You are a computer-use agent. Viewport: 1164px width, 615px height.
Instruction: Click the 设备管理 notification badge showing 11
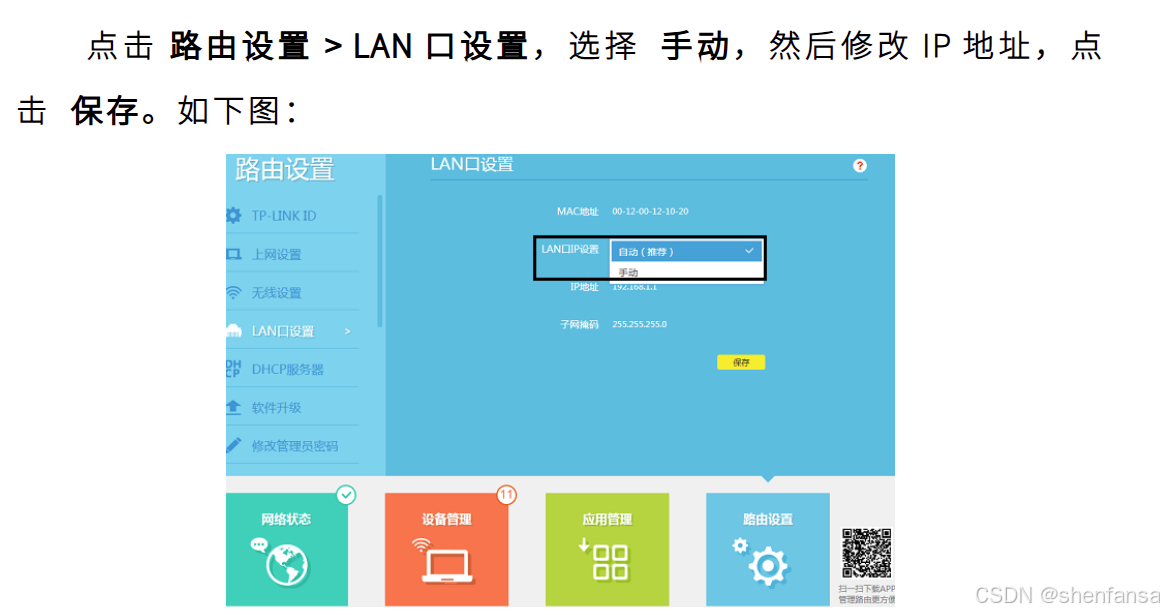click(x=504, y=494)
